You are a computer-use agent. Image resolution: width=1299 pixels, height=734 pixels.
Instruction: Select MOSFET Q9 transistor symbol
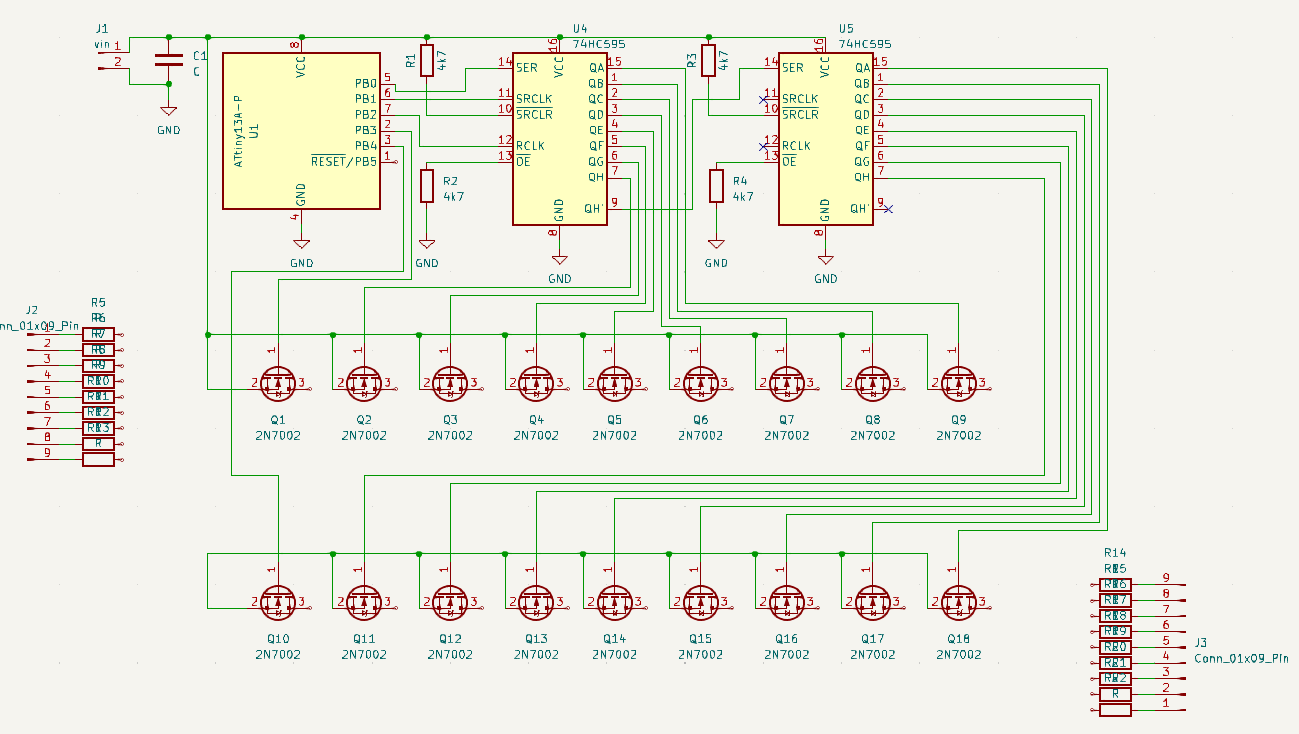coord(959,382)
